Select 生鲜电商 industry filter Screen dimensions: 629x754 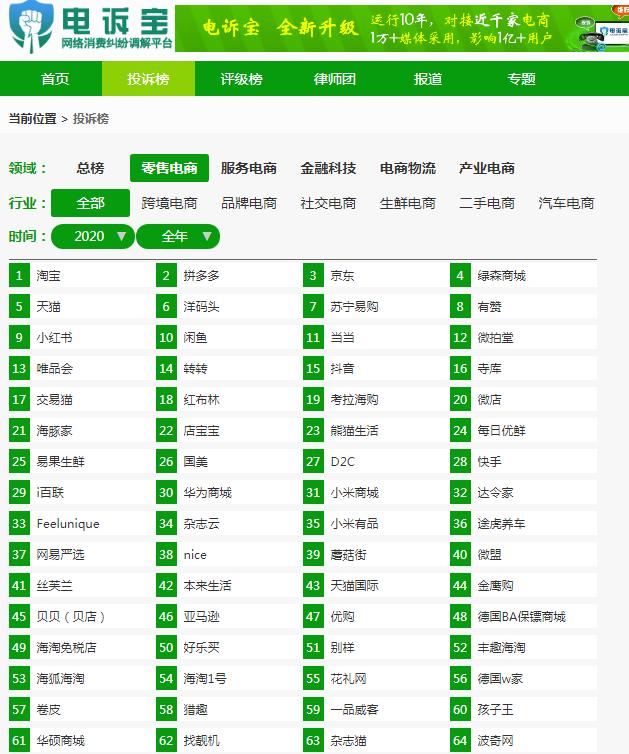pyautogui.click(x=407, y=203)
